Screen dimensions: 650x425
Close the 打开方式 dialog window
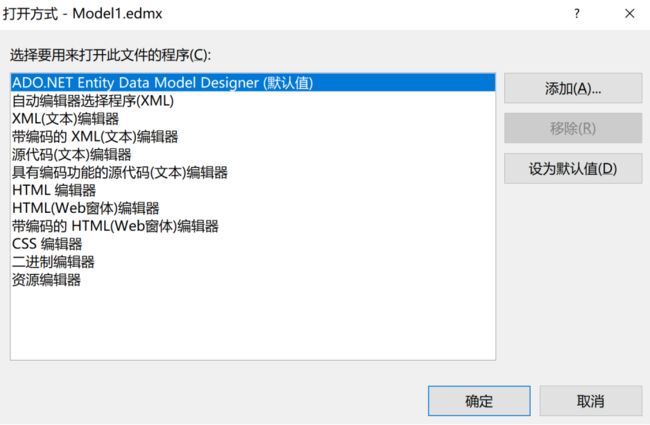point(630,14)
